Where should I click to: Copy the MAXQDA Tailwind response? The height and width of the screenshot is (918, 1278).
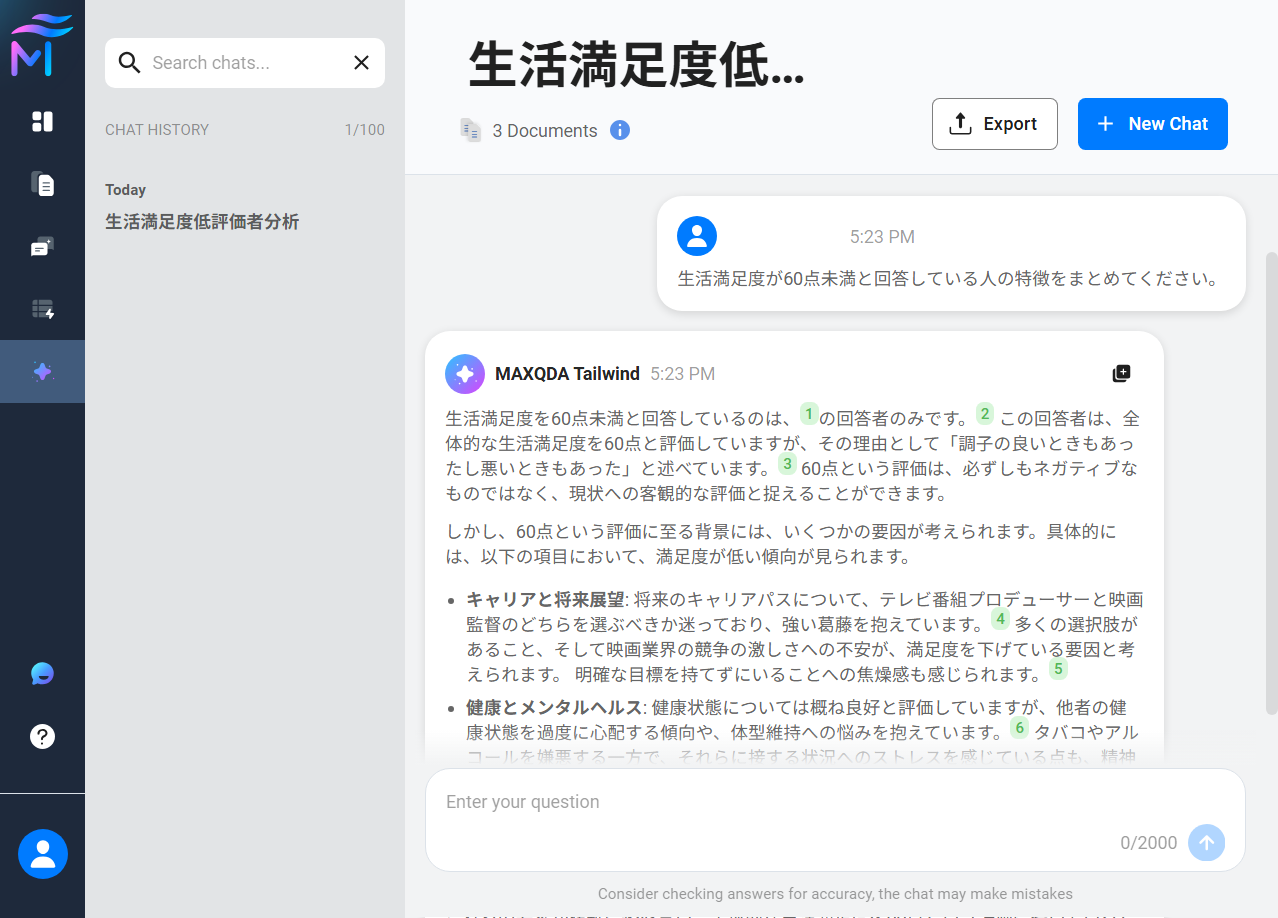point(1121,374)
